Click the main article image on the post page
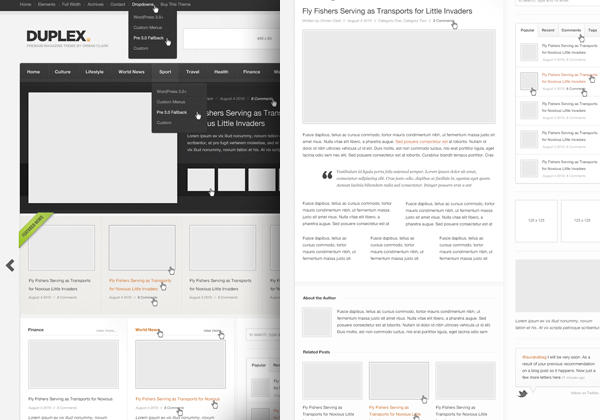The image size is (600, 420). (x=399, y=77)
